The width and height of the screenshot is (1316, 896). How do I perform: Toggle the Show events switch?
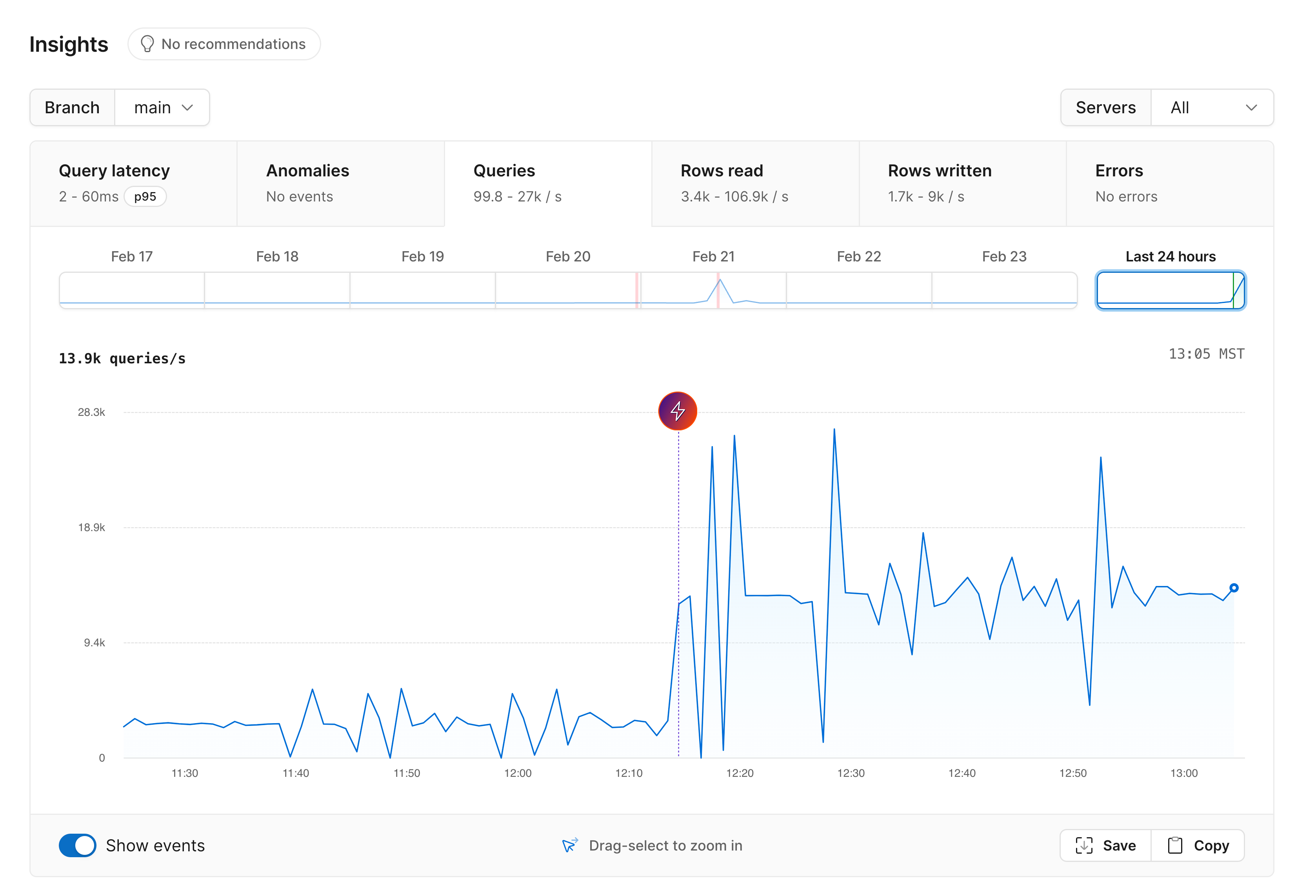pos(78,845)
